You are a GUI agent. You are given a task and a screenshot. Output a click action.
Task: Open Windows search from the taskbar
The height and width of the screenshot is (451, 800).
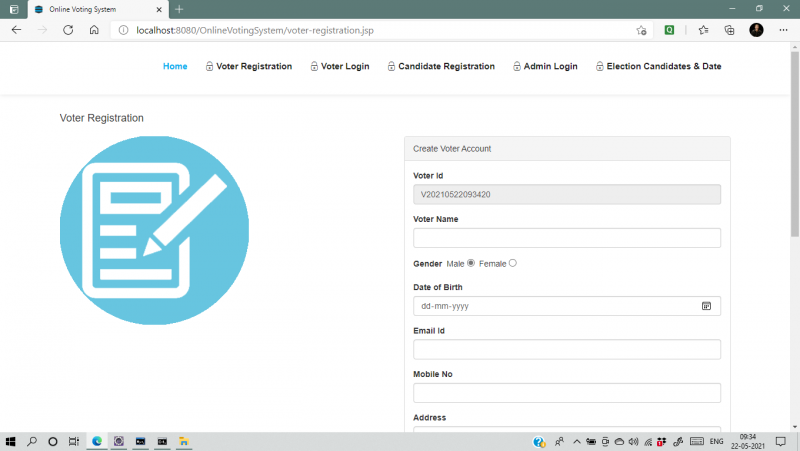tap(32, 441)
